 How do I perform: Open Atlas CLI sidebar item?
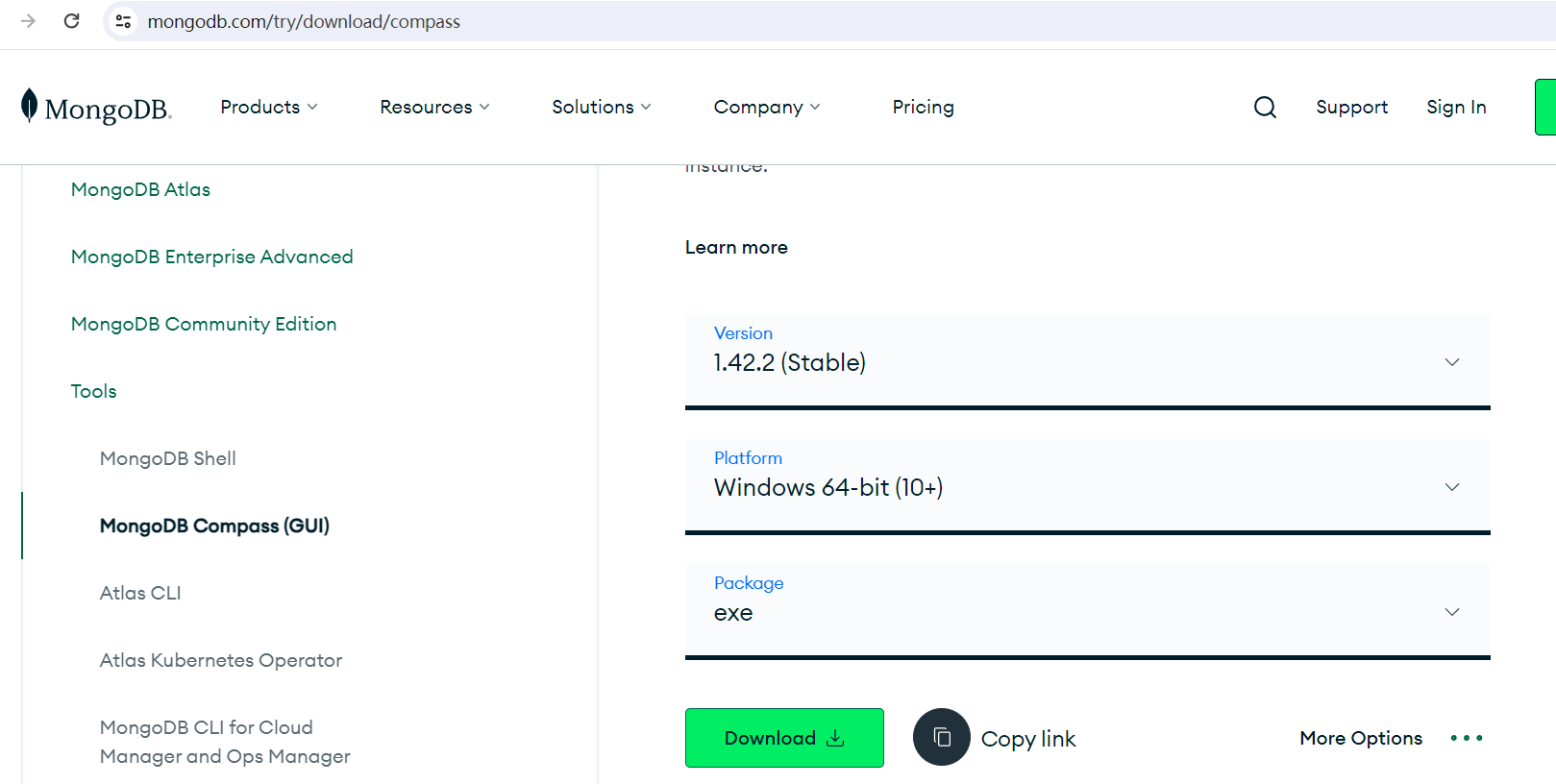click(x=140, y=593)
